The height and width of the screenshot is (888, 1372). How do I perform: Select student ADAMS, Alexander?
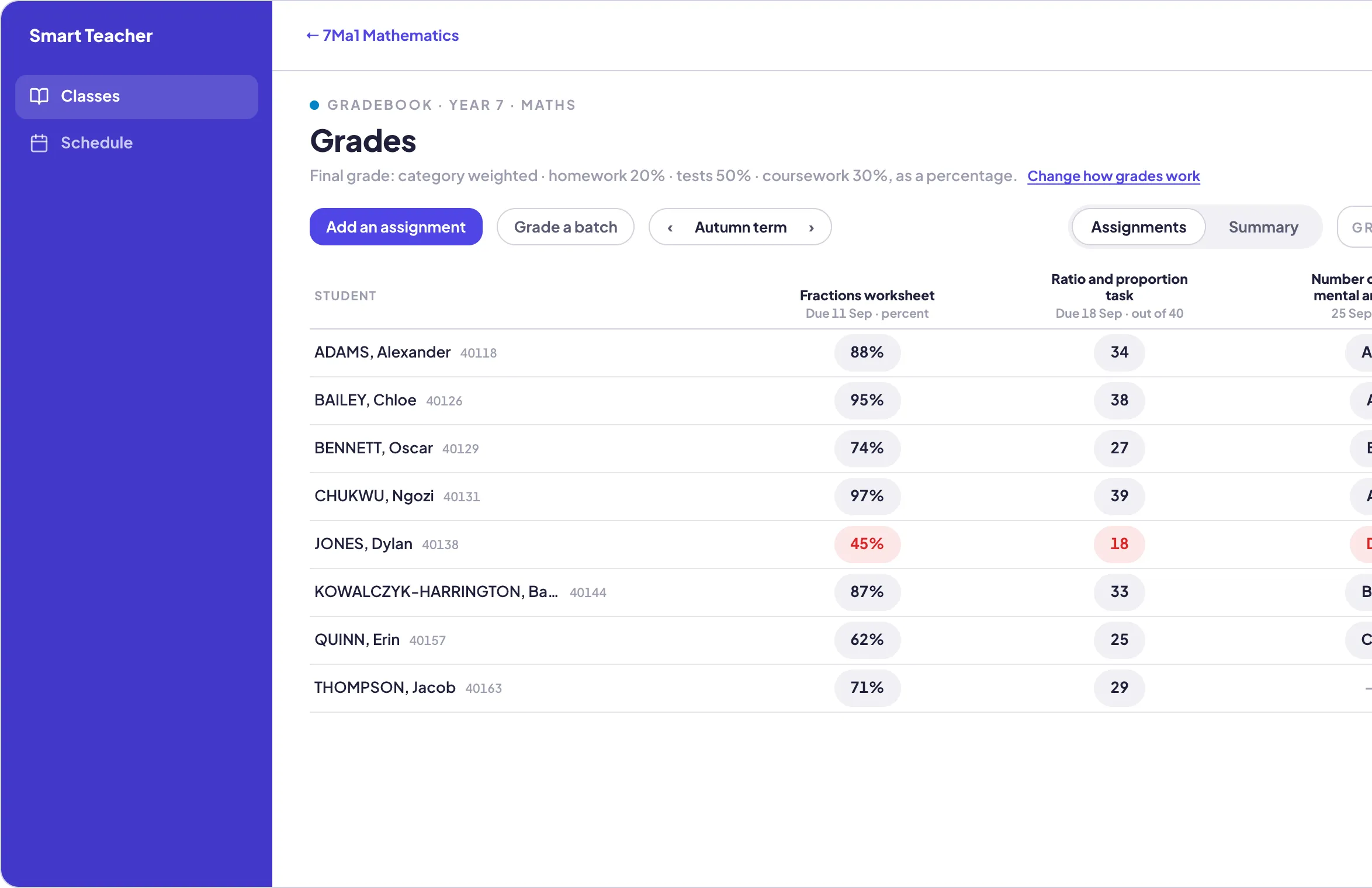(383, 352)
